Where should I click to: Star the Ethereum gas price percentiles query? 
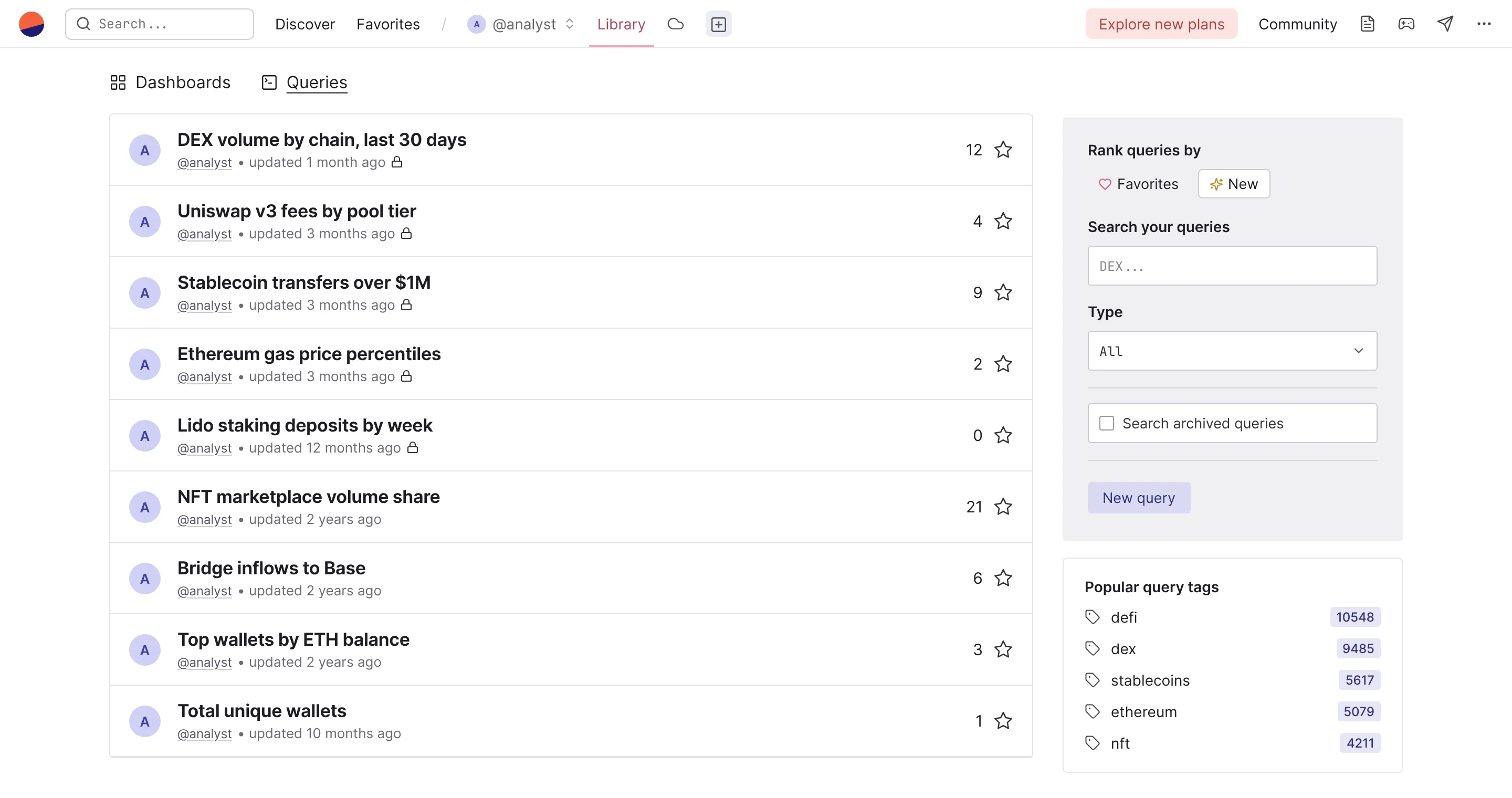1003,364
